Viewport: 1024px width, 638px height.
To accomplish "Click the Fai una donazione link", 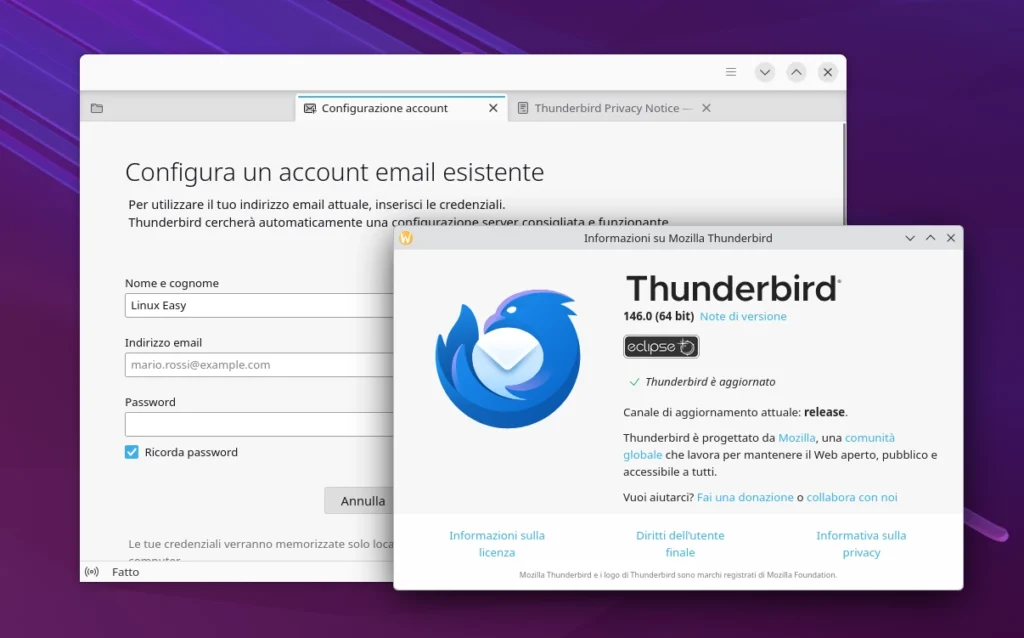I will tap(746, 497).
